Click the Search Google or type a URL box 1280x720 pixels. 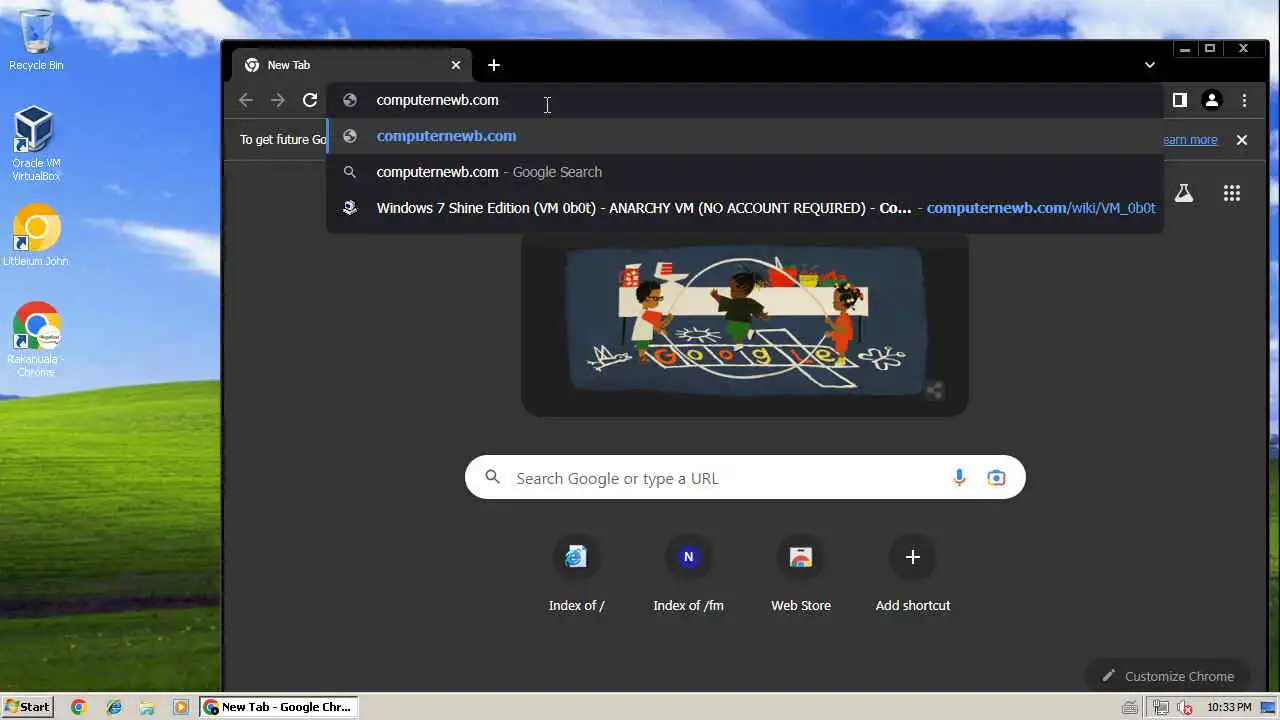click(745, 478)
